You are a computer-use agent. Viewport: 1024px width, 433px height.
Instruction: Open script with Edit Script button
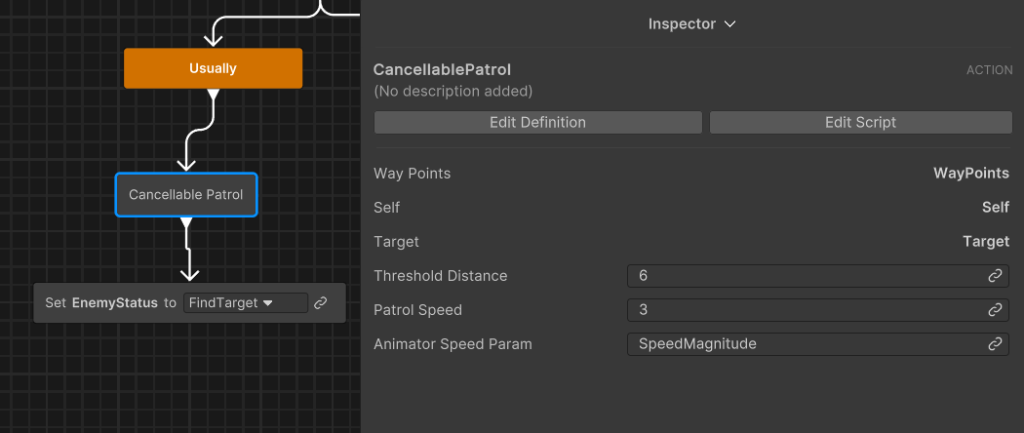(860, 122)
